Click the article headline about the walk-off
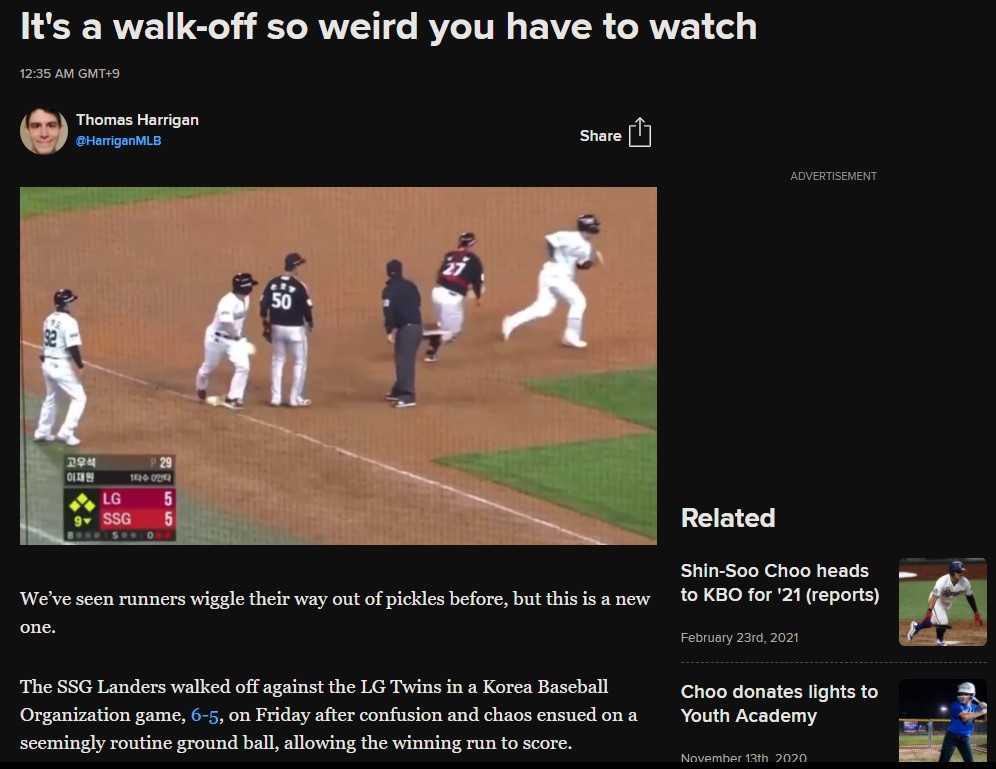Viewport: 996px width, 769px height. [388, 27]
